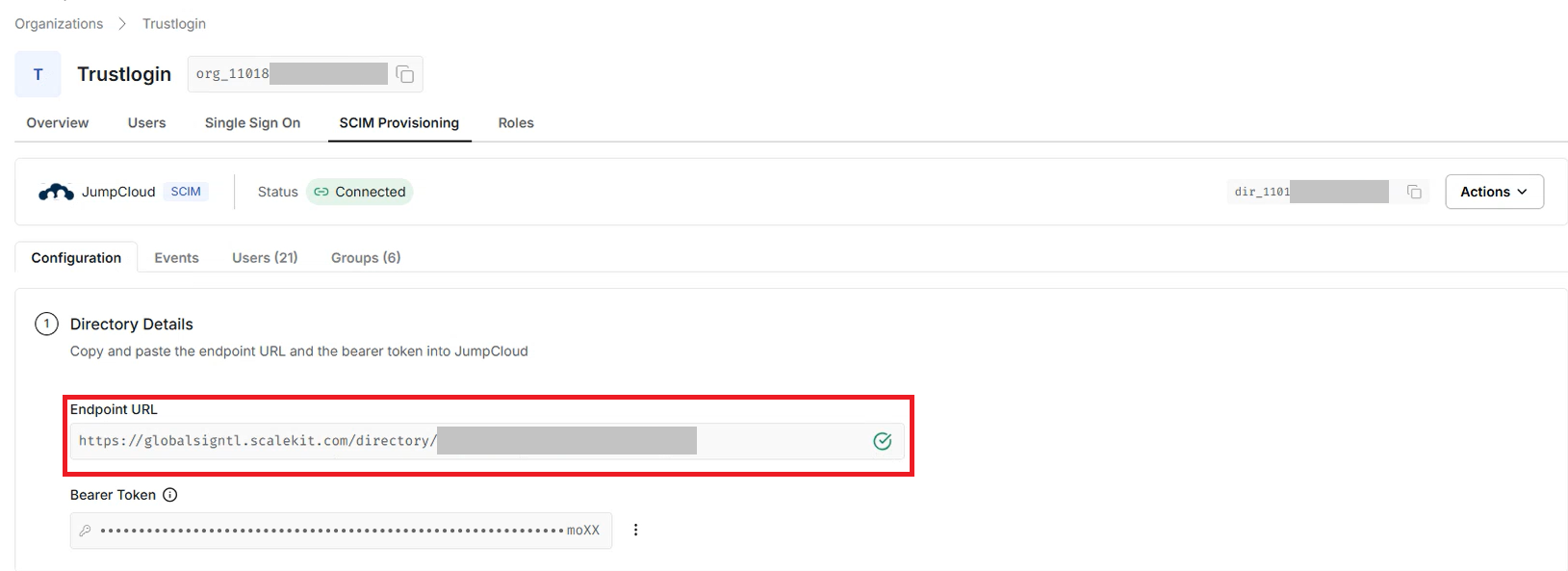Click the directory ID field
The image size is (1568, 571).
click(x=1328, y=192)
